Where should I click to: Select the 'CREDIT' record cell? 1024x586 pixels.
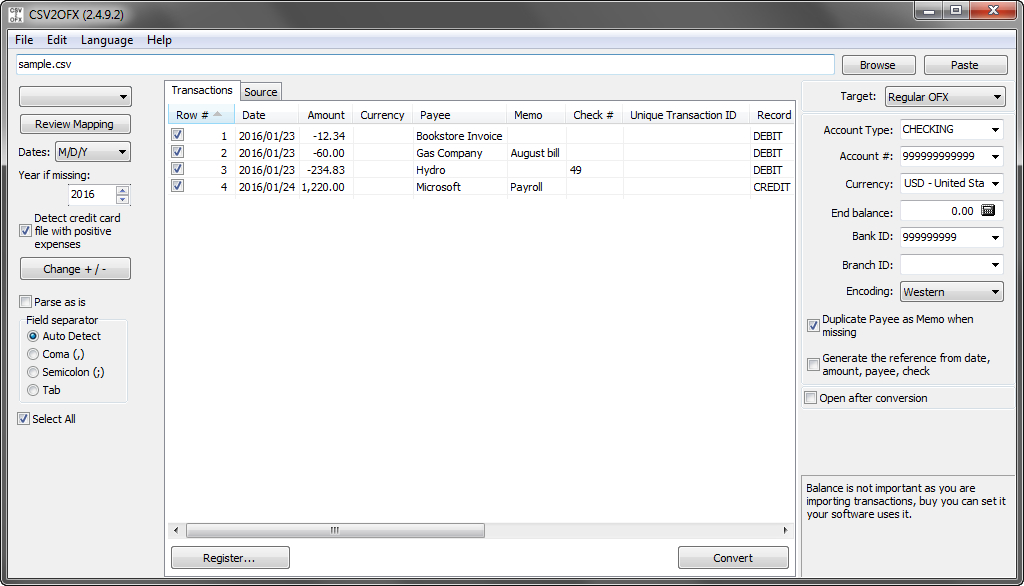771,187
